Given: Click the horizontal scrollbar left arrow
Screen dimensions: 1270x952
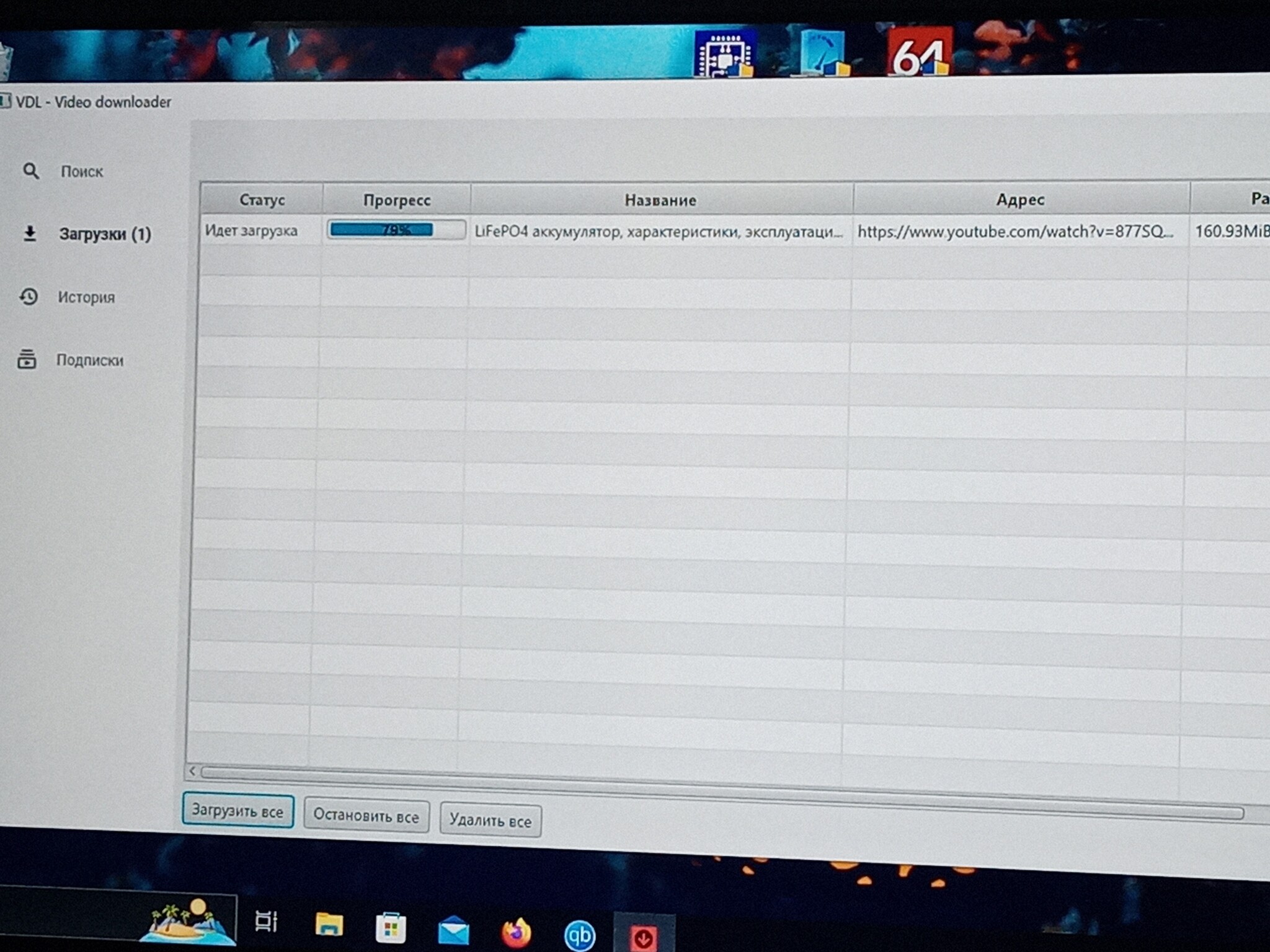Looking at the screenshot, I should click(192, 770).
